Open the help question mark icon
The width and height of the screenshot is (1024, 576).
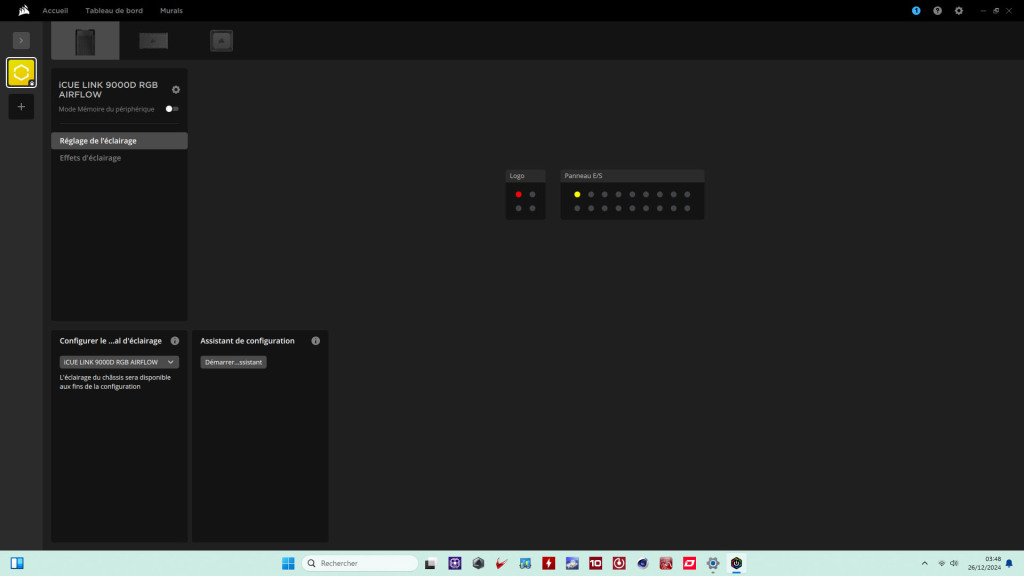tap(937, 10)
